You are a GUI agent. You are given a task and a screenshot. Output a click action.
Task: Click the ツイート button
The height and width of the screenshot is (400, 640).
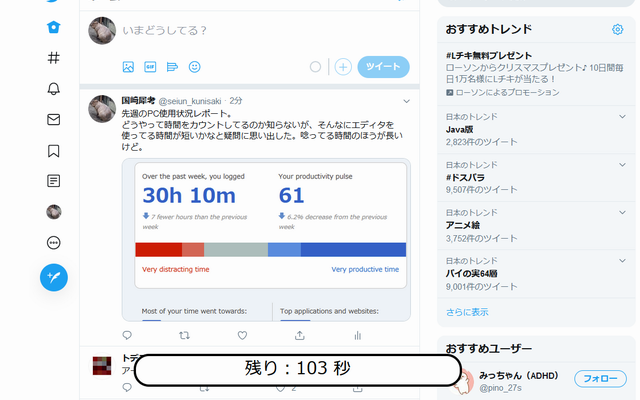point(383,67)
